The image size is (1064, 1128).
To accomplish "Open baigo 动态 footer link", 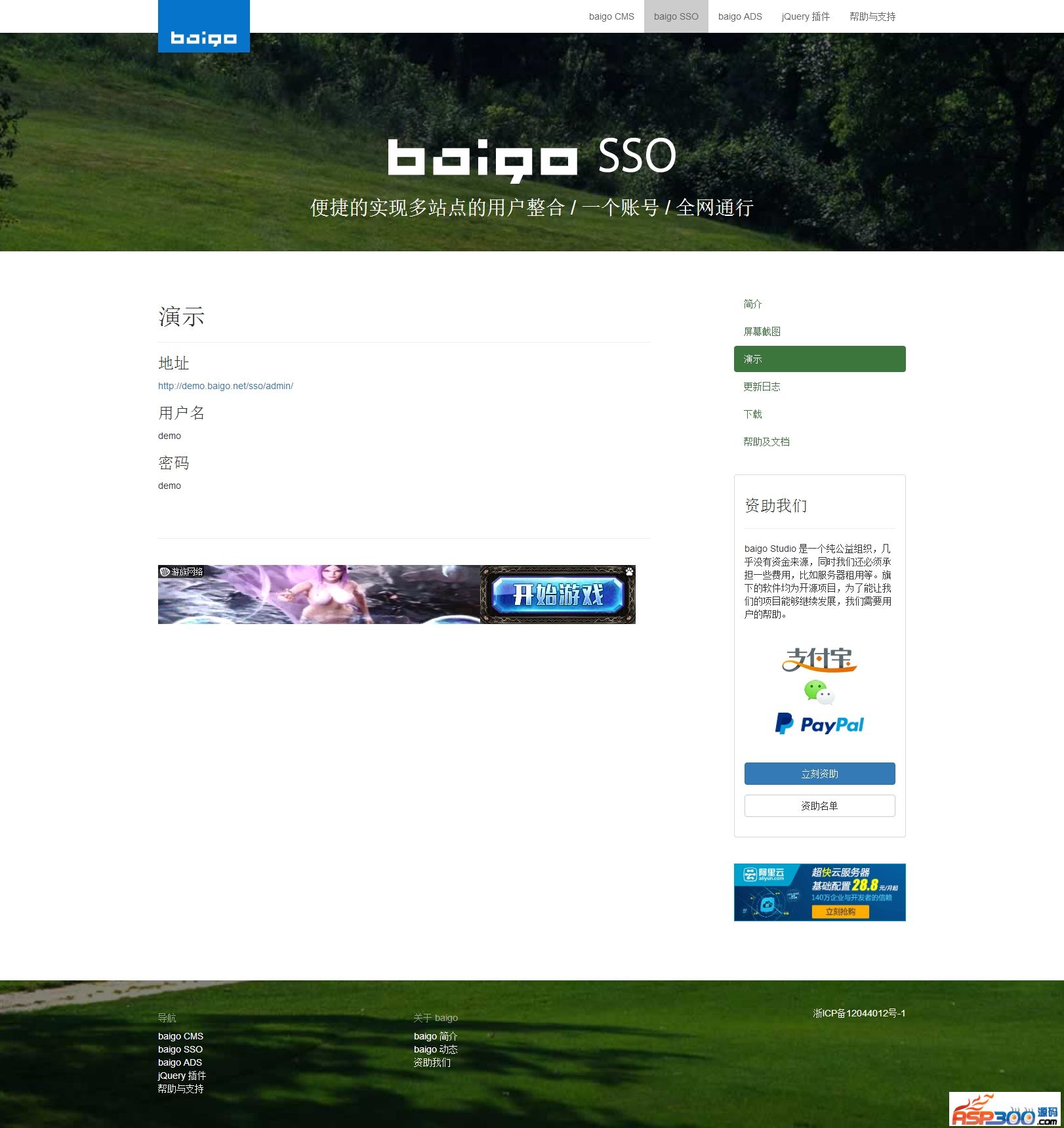I will click(x=436, y=1049).
